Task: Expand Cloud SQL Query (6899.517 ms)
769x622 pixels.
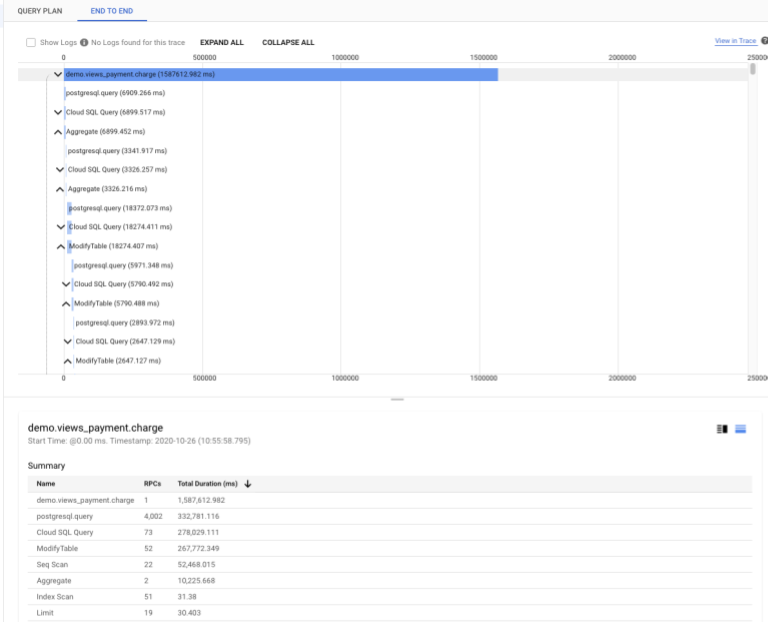Action: (x=58, y=112)
